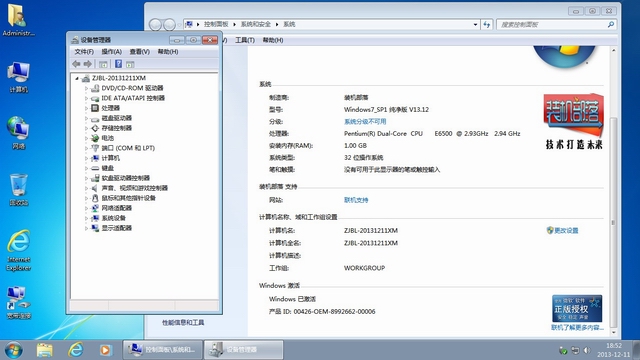Open the 帮助(H) menu in Device Manager
The width and height of the screenshot is (640, 360).
tap(168, 52)
